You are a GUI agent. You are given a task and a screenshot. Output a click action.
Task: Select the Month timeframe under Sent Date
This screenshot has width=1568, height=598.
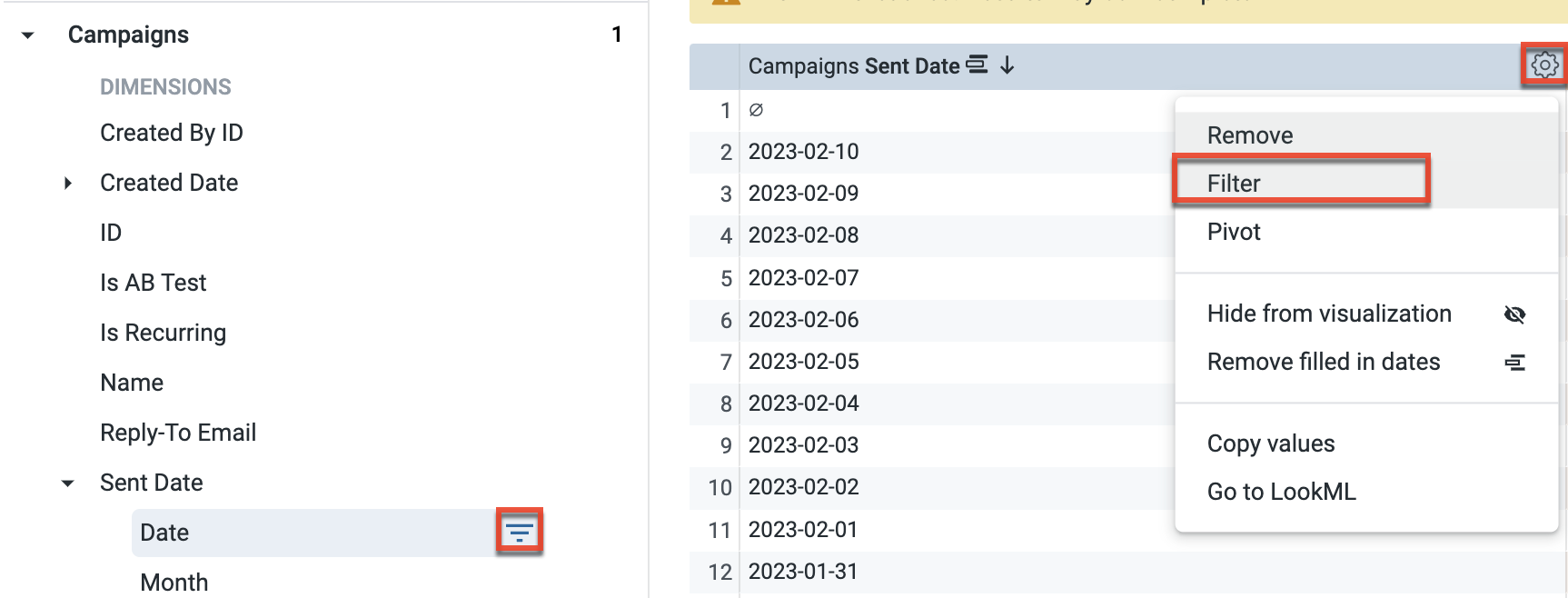[174, 582]
